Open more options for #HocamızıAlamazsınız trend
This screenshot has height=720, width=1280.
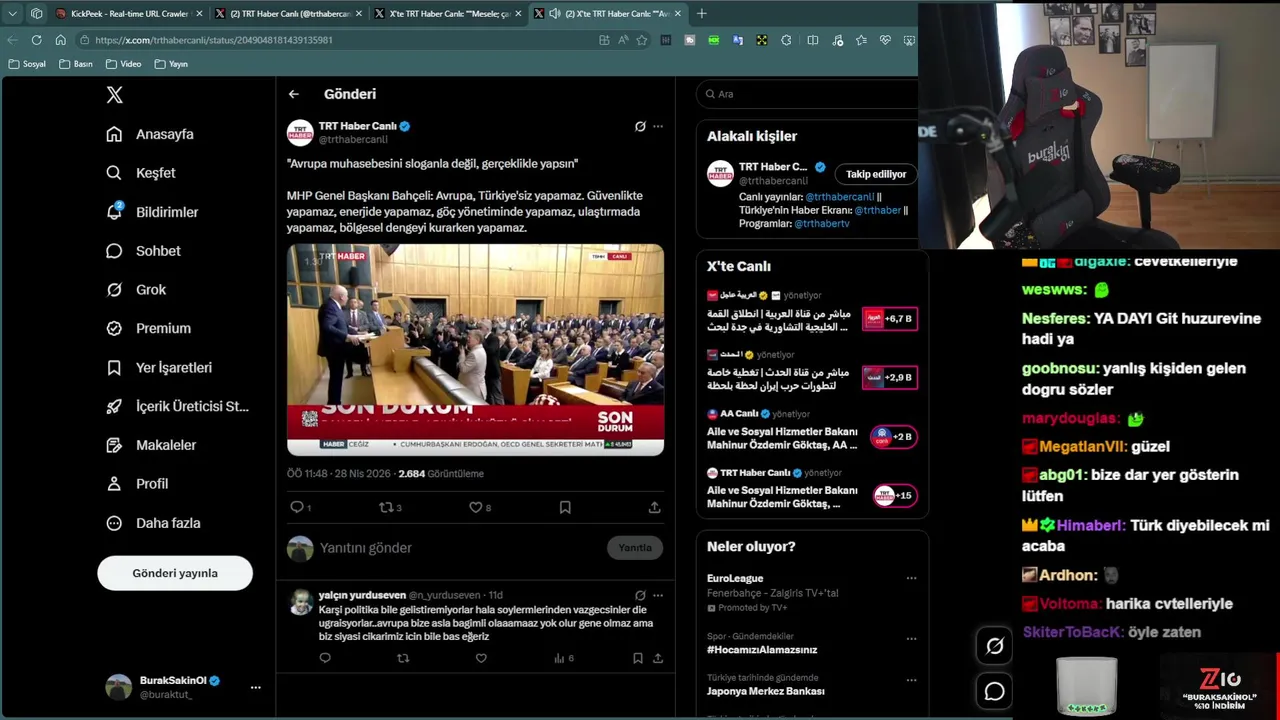pos(911,638)
